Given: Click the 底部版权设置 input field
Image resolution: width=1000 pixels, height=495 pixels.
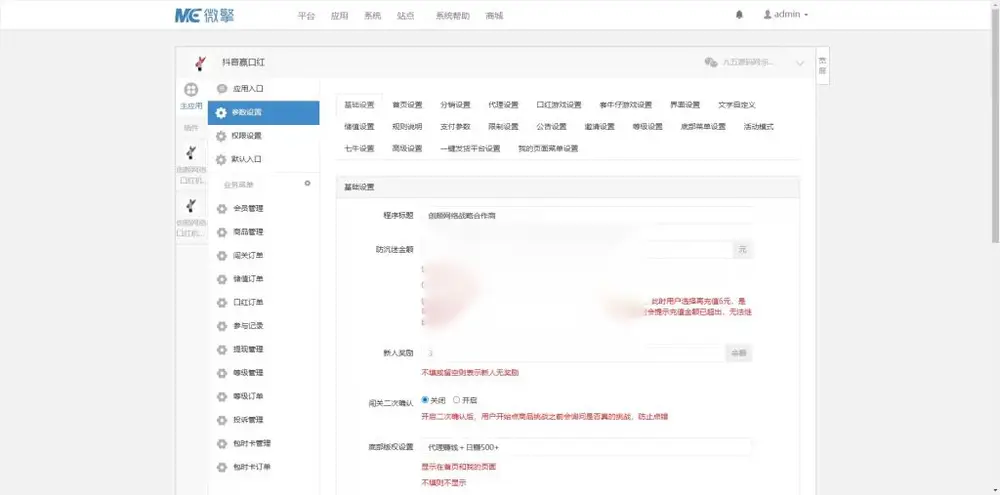Looking at the screenshot, I should 587,447.
